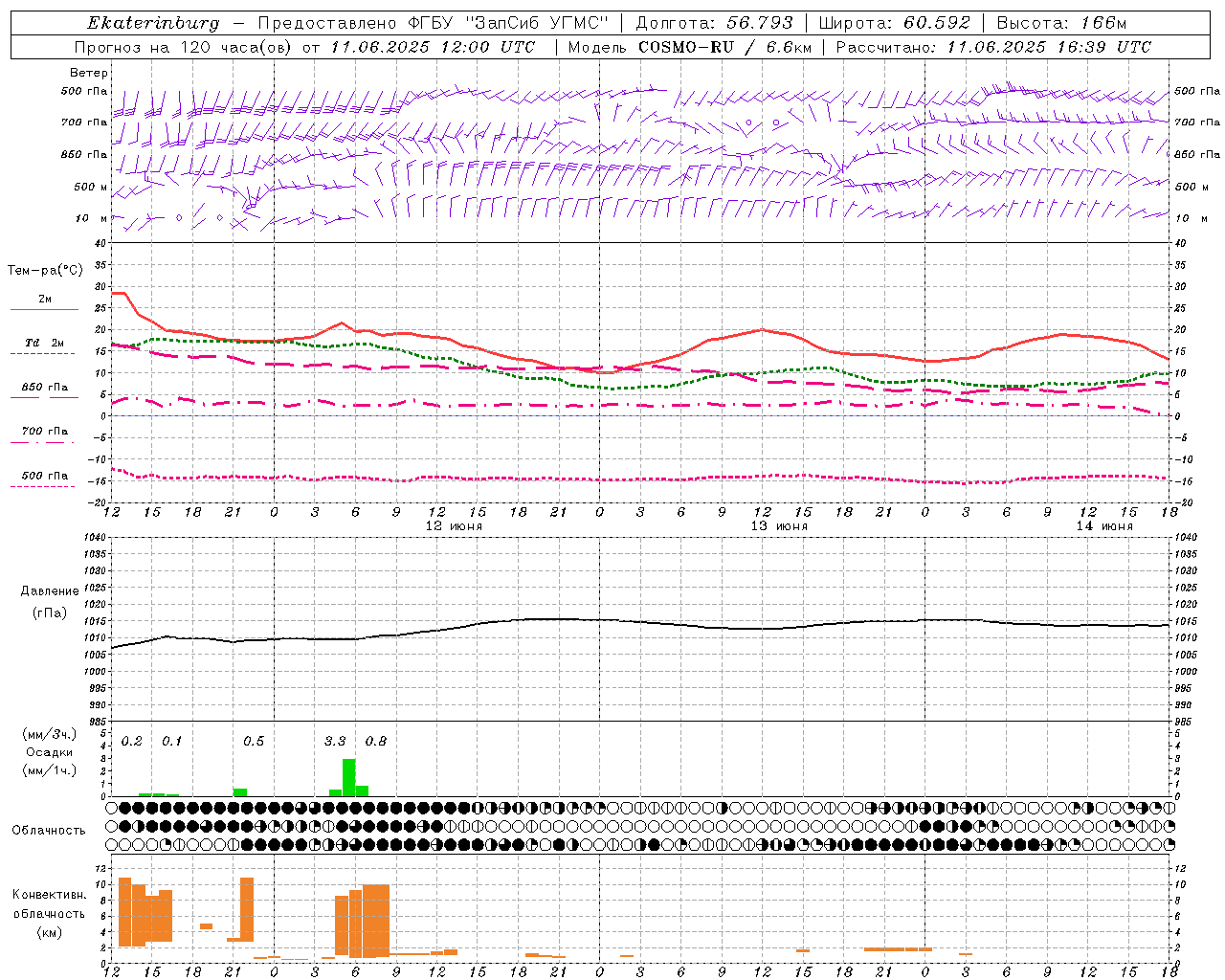Viewport: 1225px width, 980px height.
Task: Click the 'Облачность' cloudiness label
Action: (x=49, y=831)
